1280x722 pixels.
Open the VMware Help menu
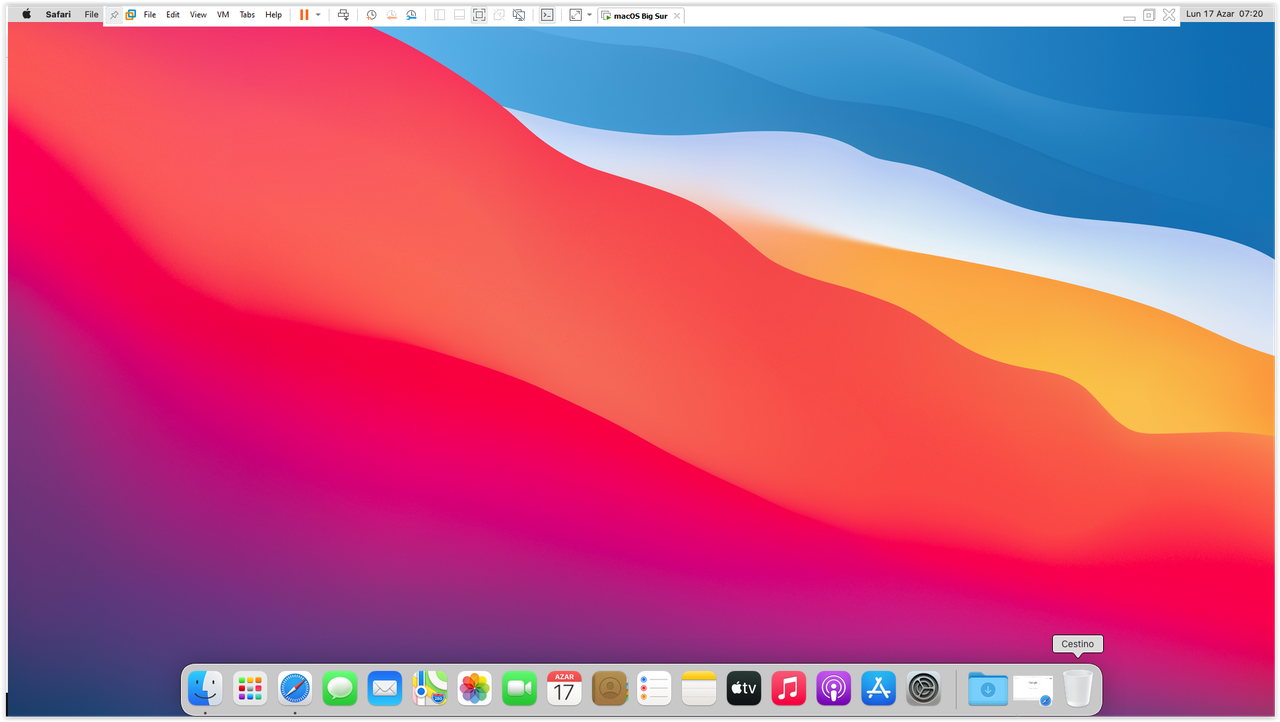coord(273,15)
